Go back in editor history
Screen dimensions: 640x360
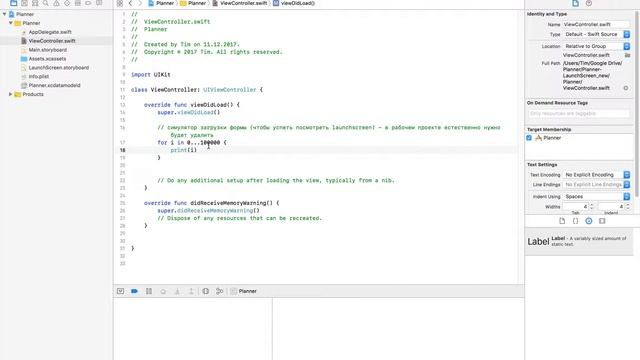pos(130,3)
